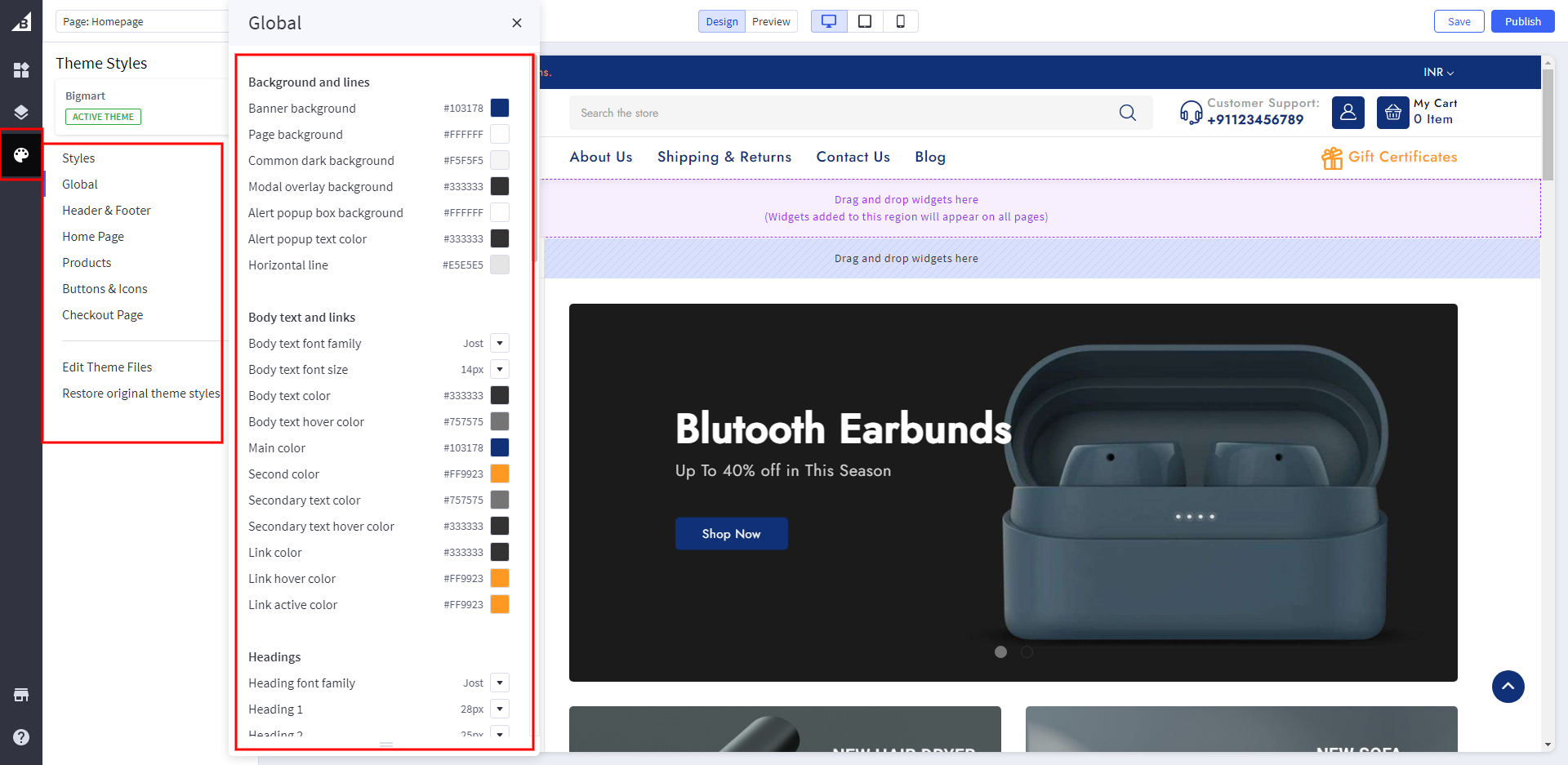This screenshot has width=1568, height=765.
Task: Open Body text font size dropdown
Action: pyautogui.click(x=500, y=369)
